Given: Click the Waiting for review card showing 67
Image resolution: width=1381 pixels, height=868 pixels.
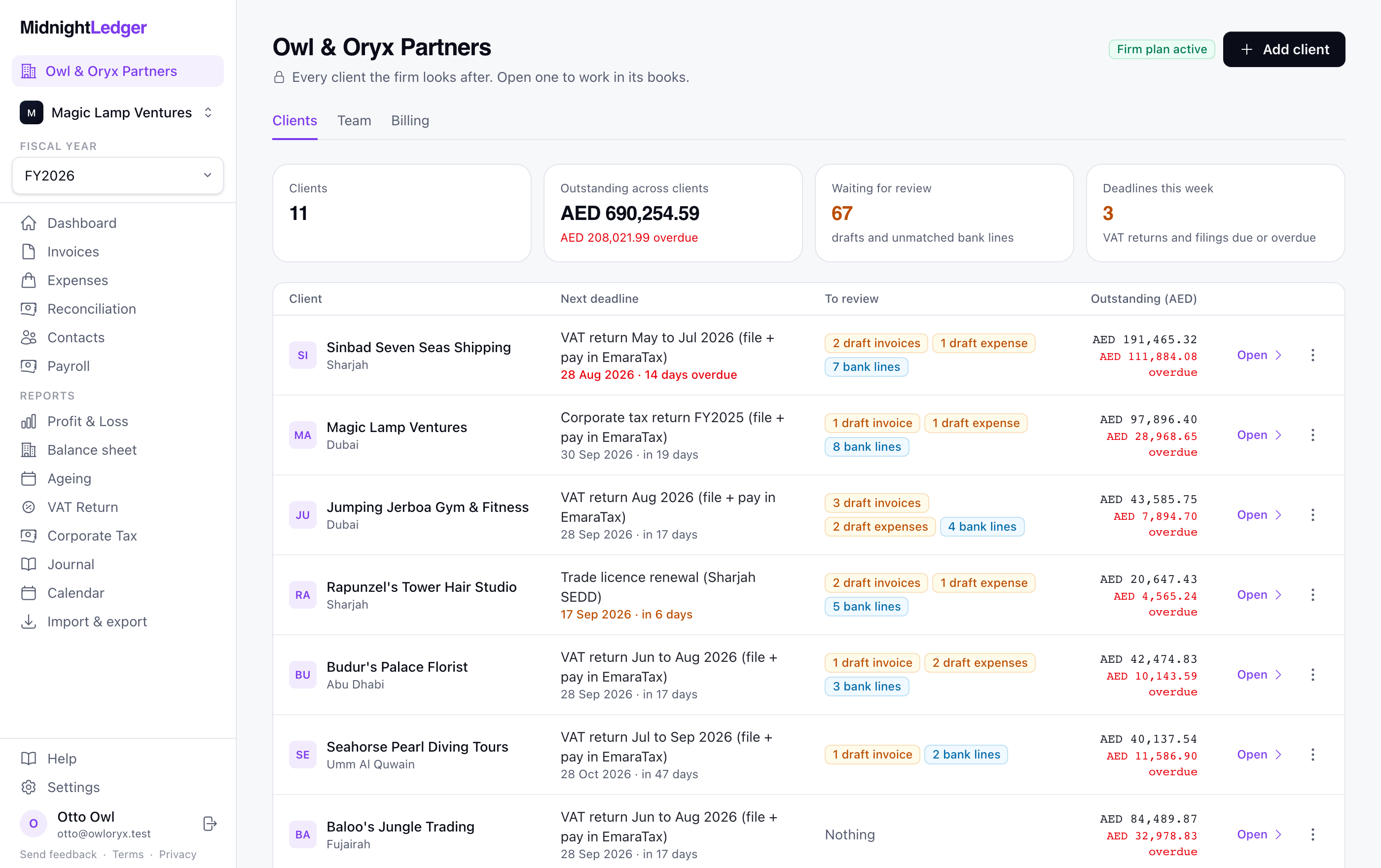Looking at the screenshot, I should [x=944, y=213].
